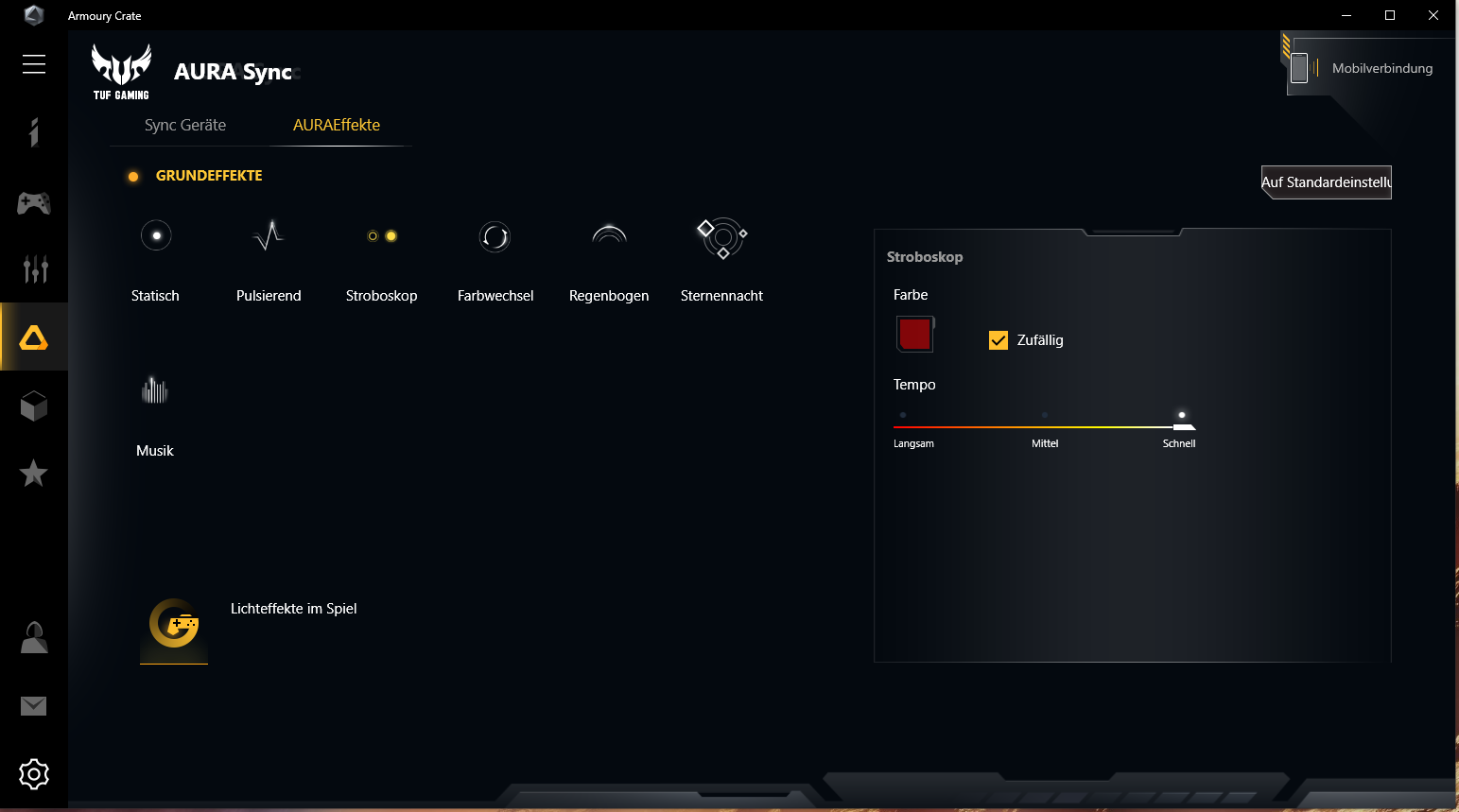
Task: Open the scenario profiles sliders icon
Action: pos(34,269)
